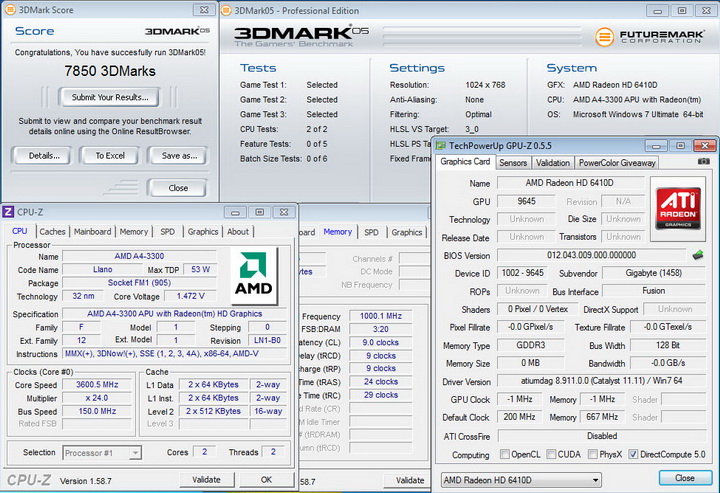Click the Max TDP value 53 W
720x493 pixels.
200,269
